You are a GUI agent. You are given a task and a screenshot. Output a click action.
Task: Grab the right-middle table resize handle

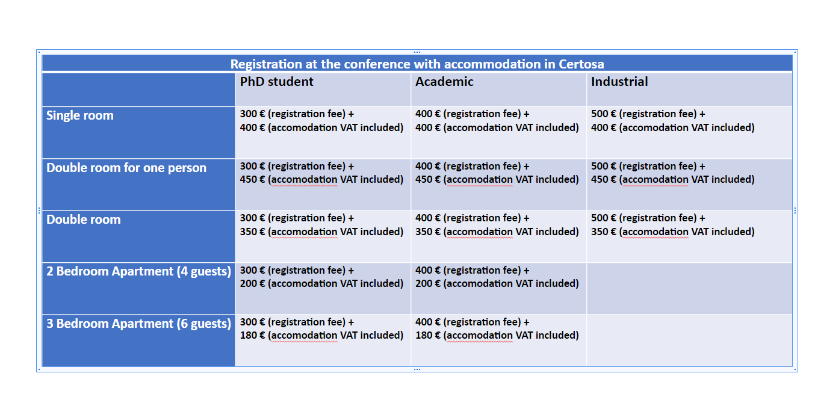[795, 211]
